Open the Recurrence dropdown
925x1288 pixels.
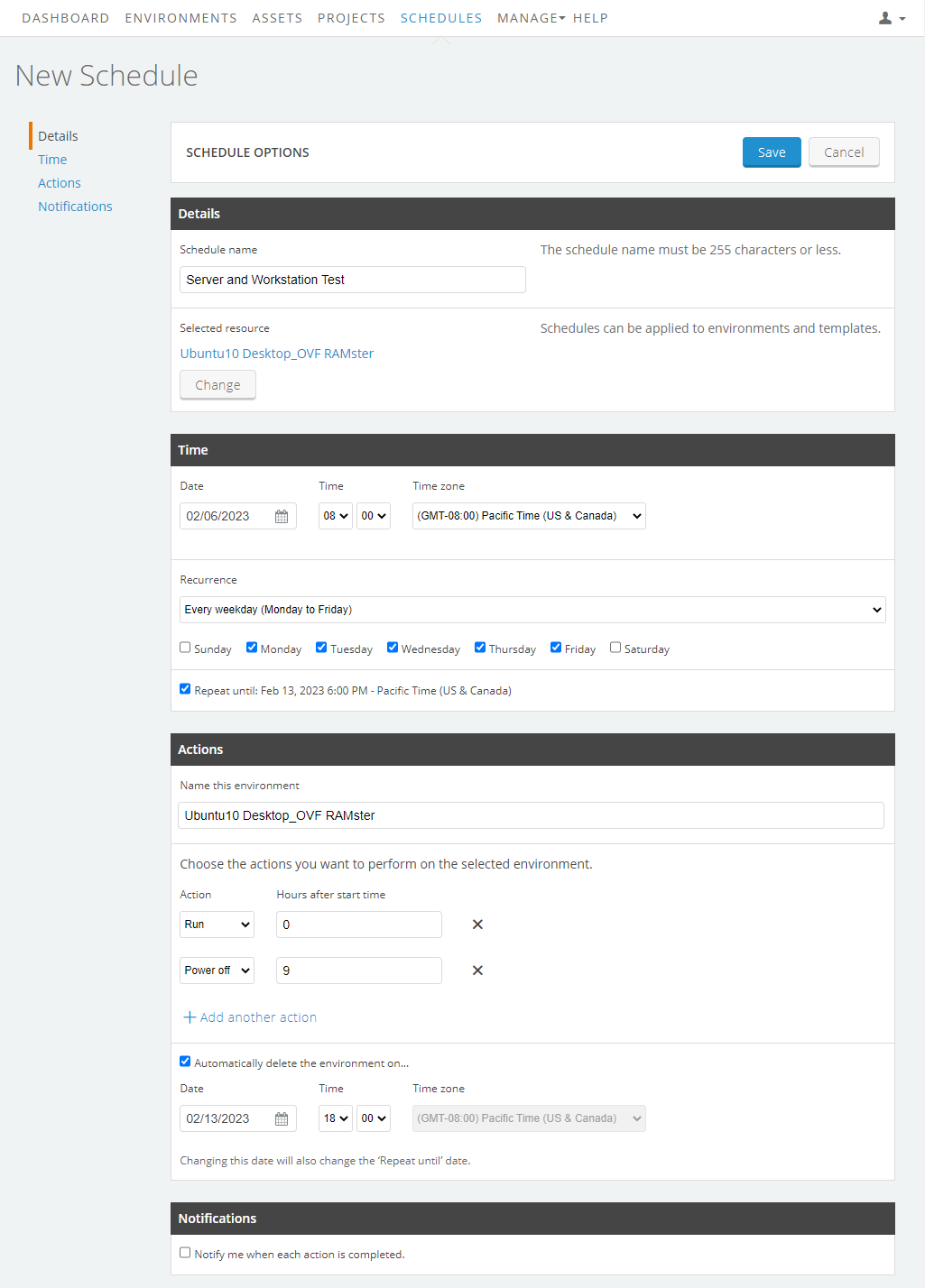[532, 610]
